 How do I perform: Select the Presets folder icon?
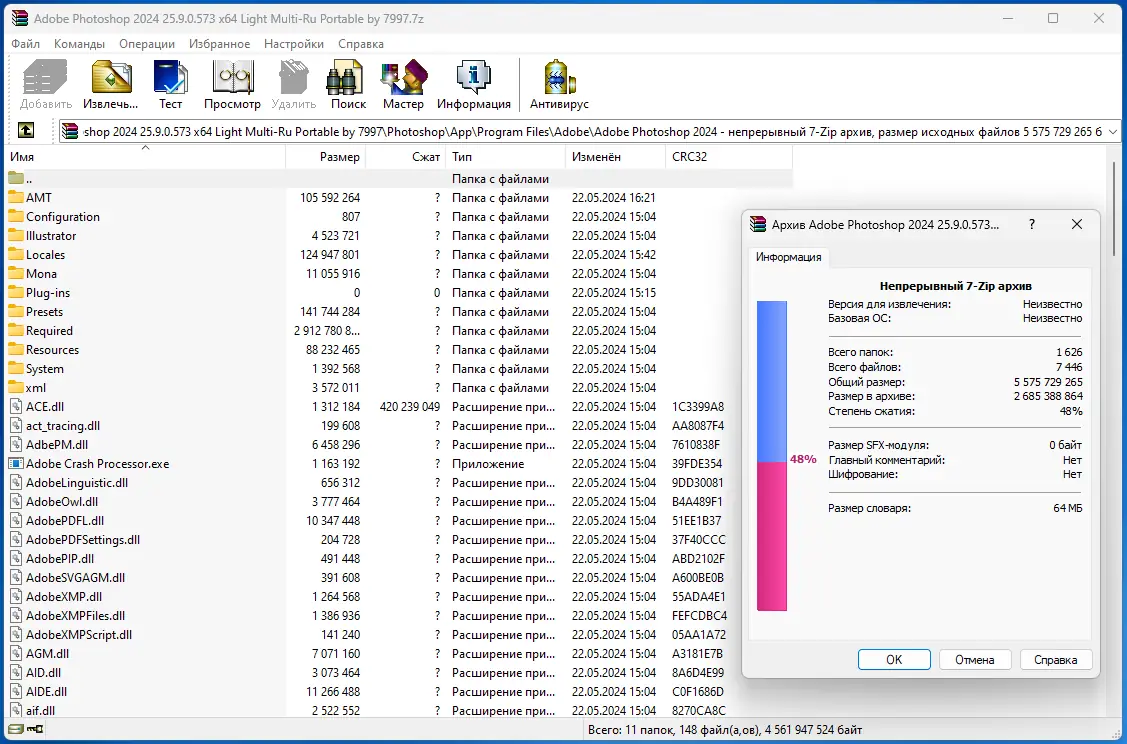pos(16,311)
